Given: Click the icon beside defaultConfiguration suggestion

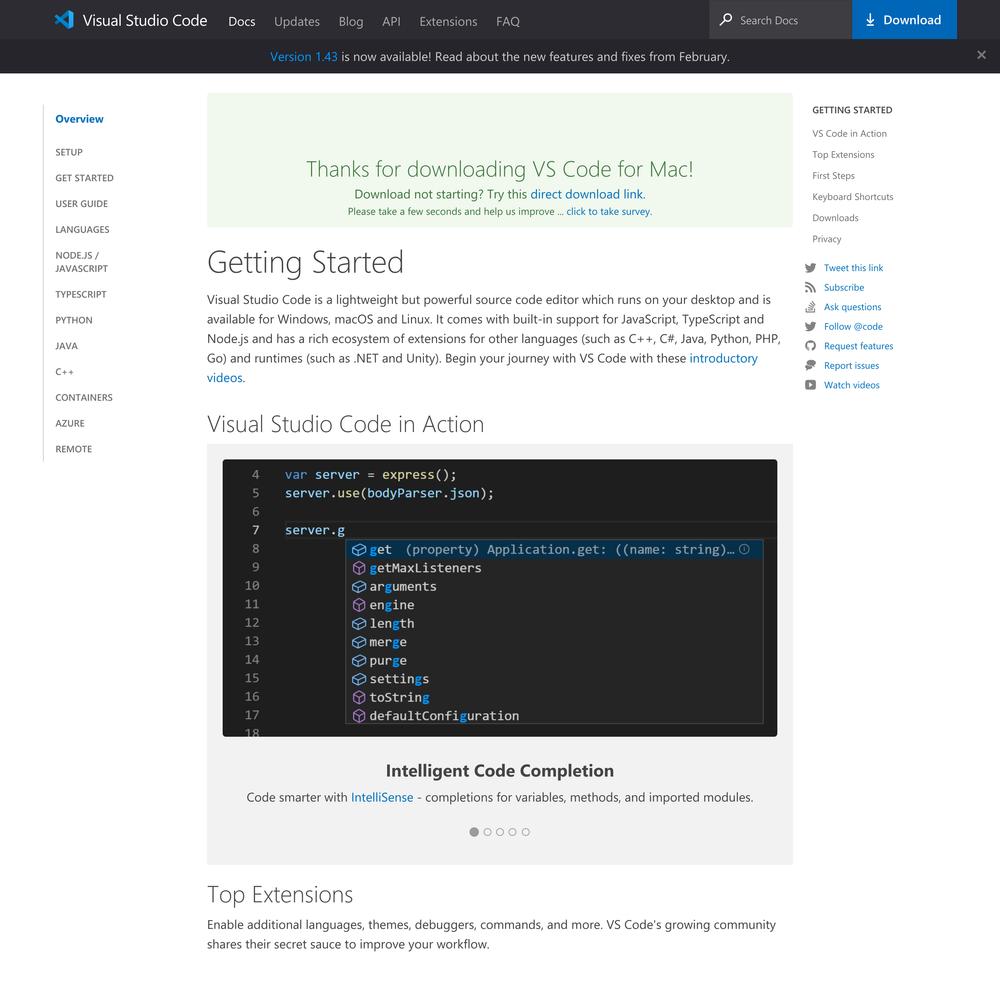Looking at the screenshot, I should [359, 716].
